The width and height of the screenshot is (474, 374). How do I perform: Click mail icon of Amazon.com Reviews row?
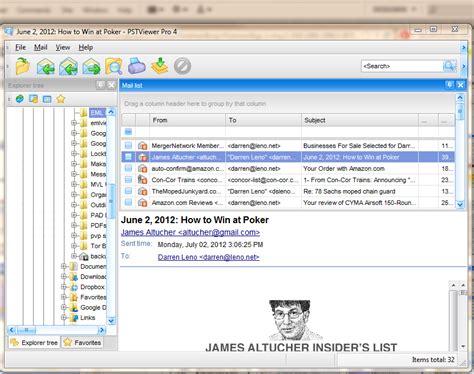coord(142,203)
